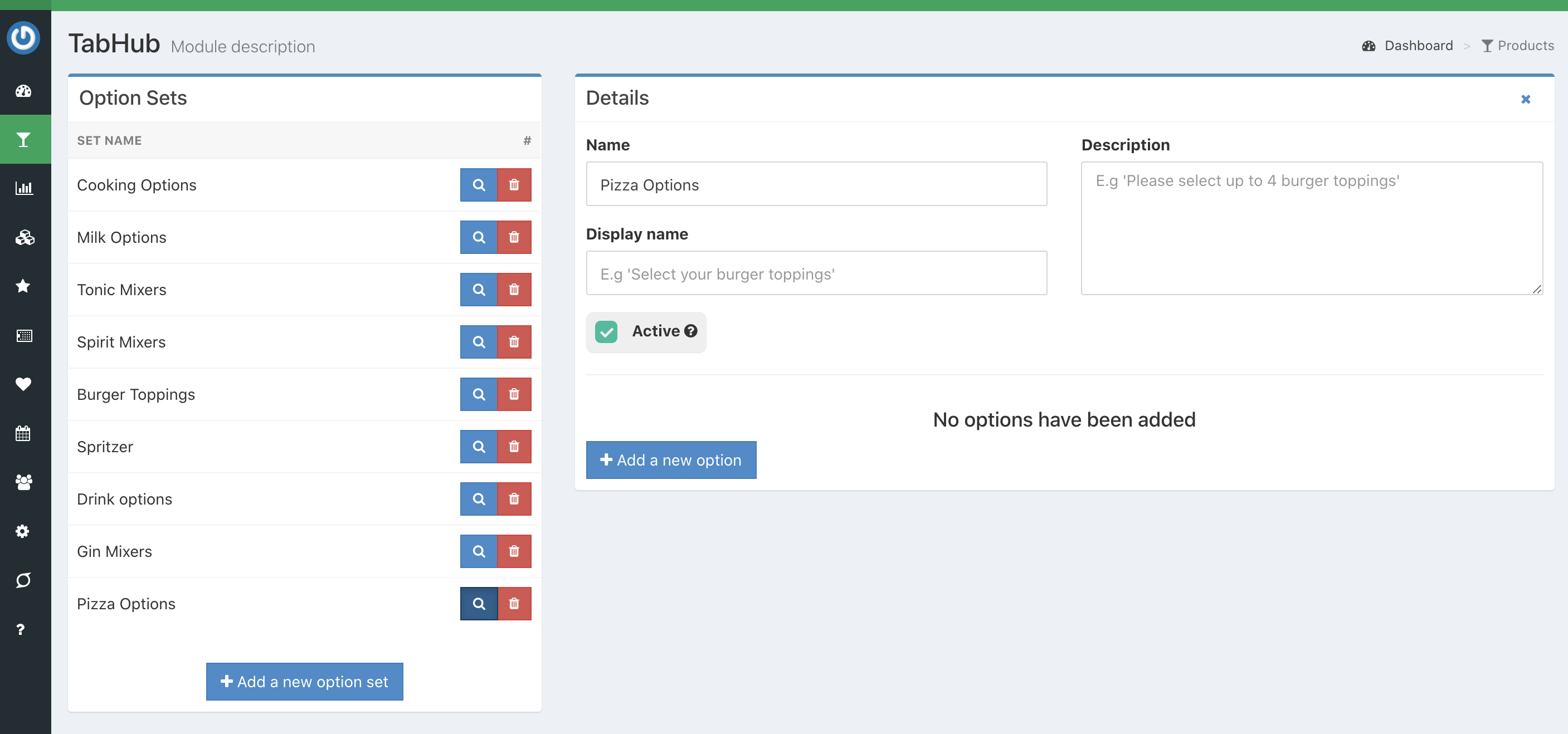Click the Active help tooltip icon

tap(690, 331)
